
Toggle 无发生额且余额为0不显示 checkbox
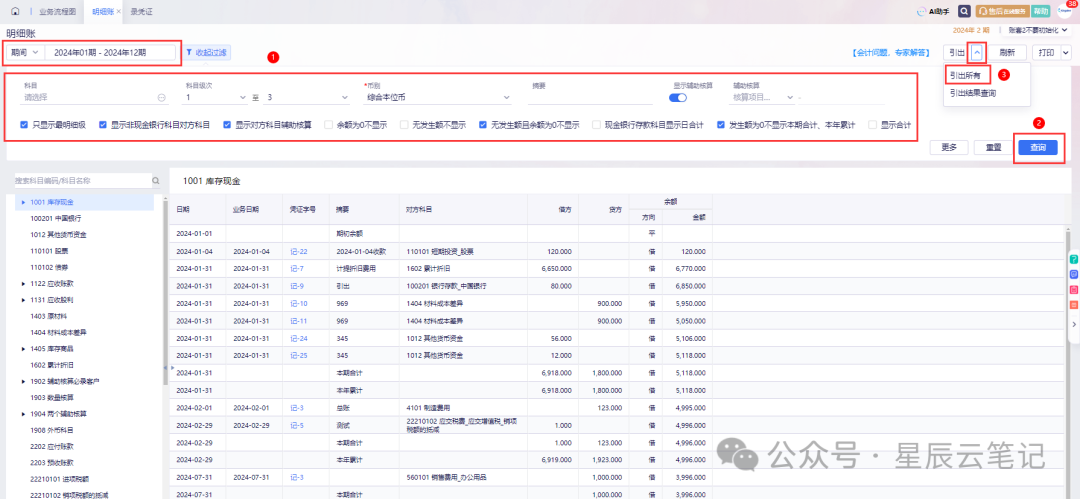click(483, 125)
